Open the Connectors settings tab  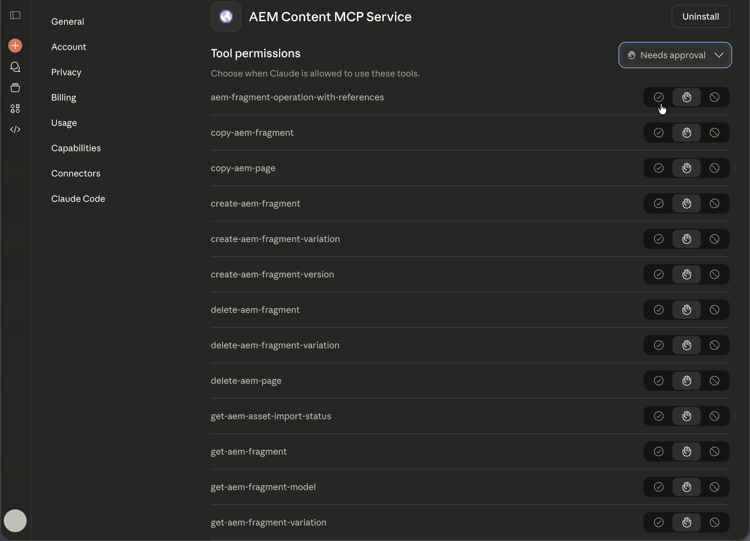pos(76,173)
